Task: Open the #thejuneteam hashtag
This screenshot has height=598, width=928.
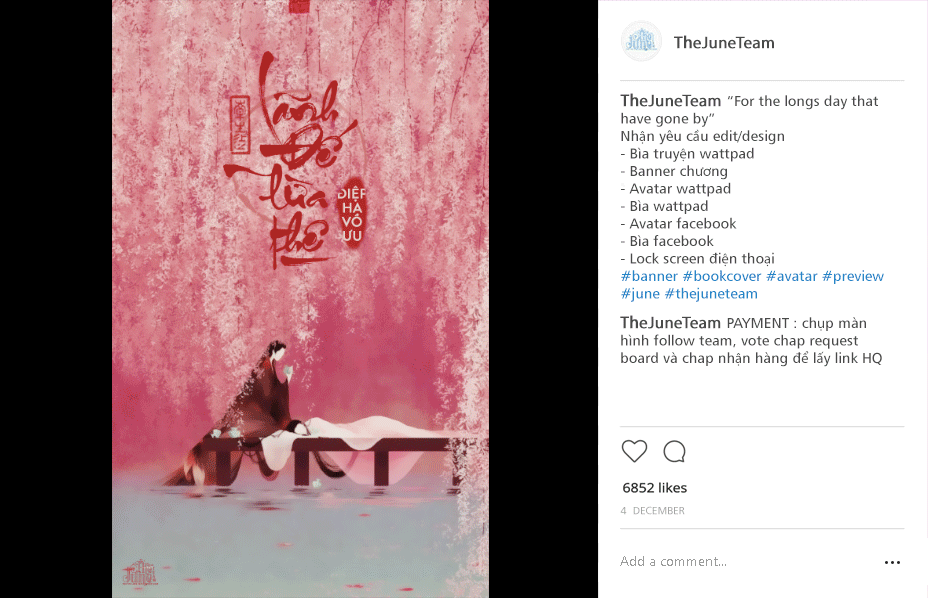Action: [x=711, y=294]
